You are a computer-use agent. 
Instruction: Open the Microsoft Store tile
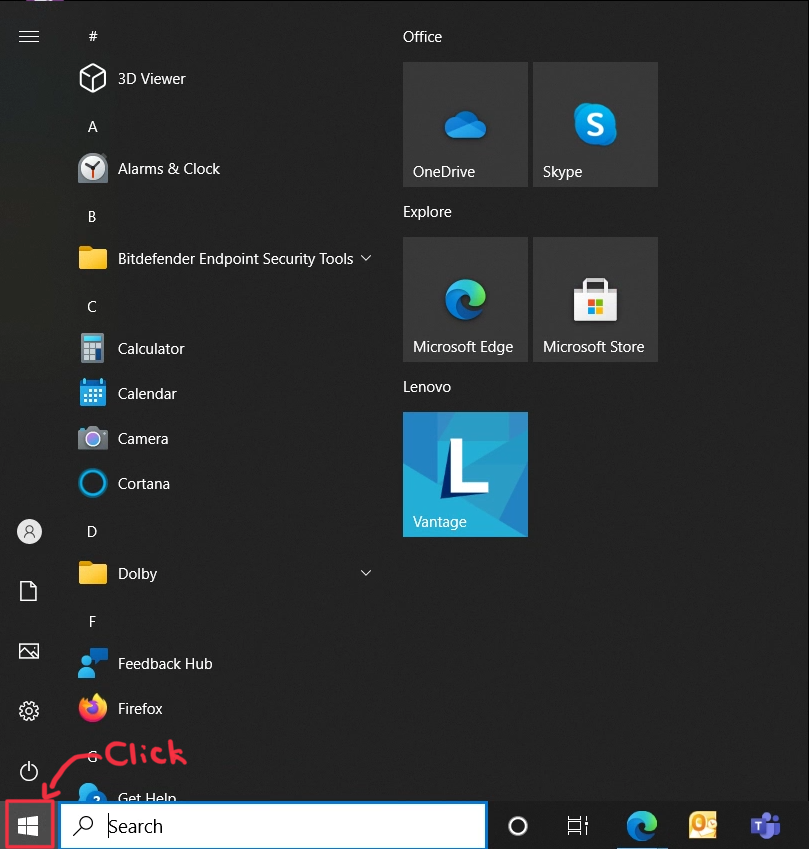[x=595, y=299]
